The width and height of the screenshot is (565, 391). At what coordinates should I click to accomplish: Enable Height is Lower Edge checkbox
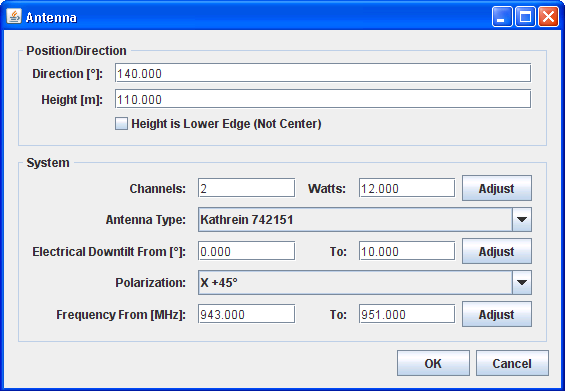point(121,124)
